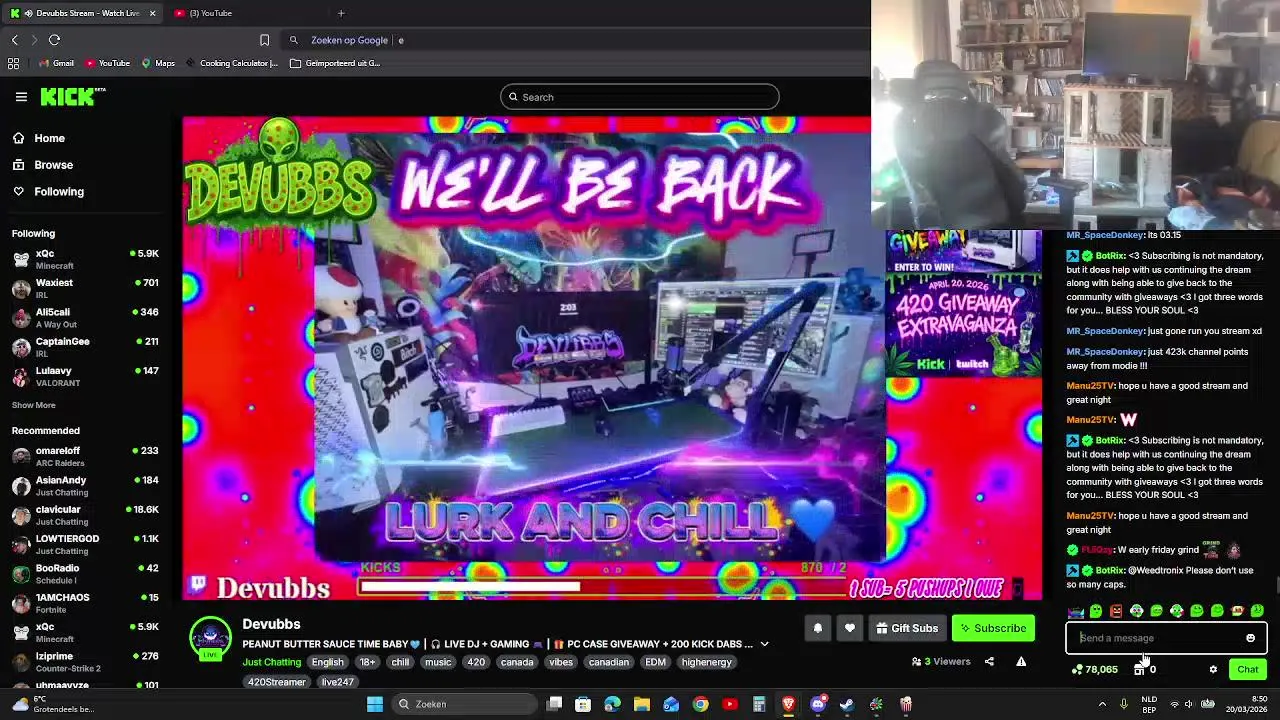The width and height of the screenshot is (1280, 720).
Task: Go to Home in sidebar
Action: pyautogui.click(x=39, y=138)
